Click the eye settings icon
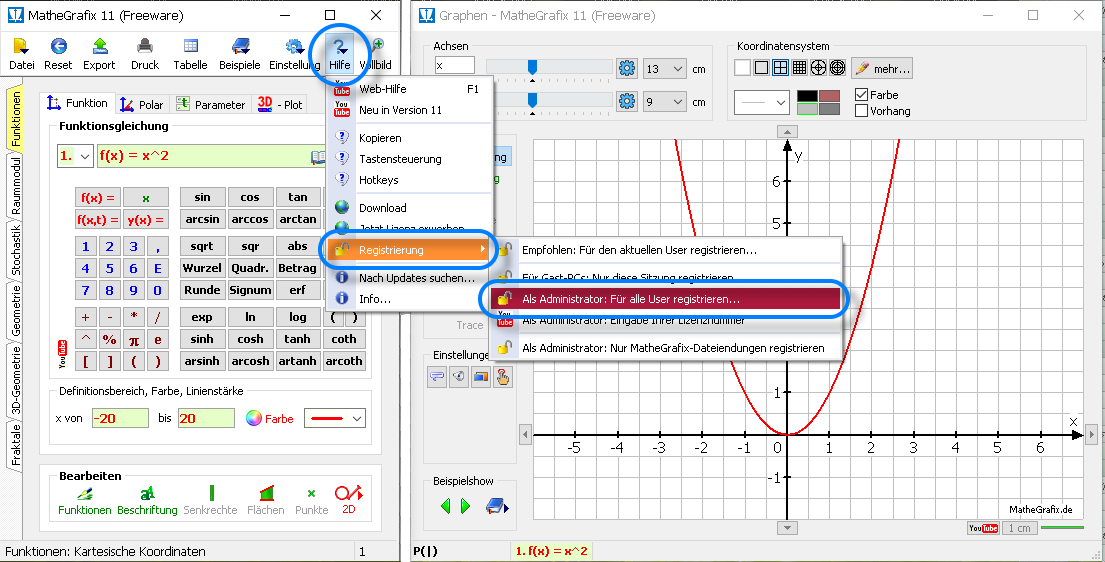 (x=459, y=377)
